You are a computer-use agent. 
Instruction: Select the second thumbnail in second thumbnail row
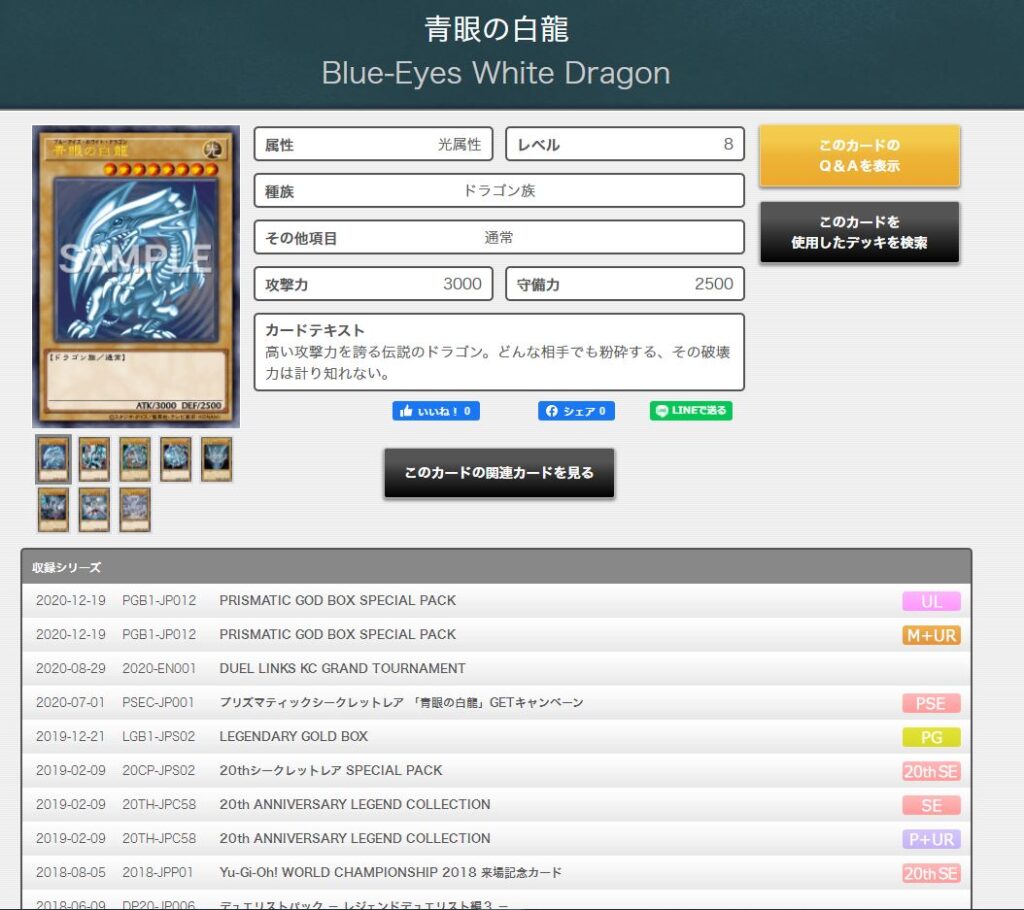[94, 510]
